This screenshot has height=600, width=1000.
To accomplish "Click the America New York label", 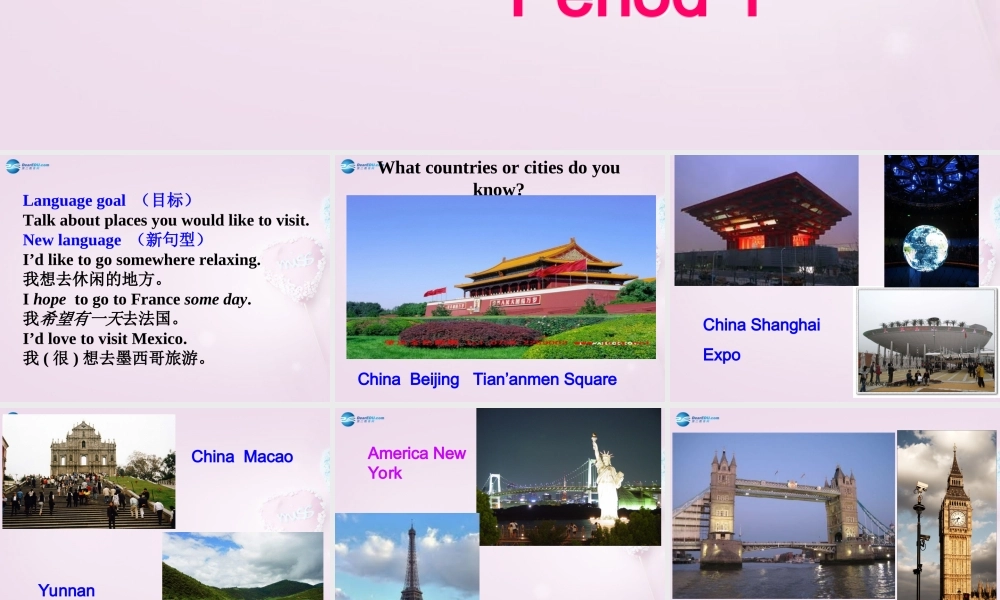I will point(417,463).
